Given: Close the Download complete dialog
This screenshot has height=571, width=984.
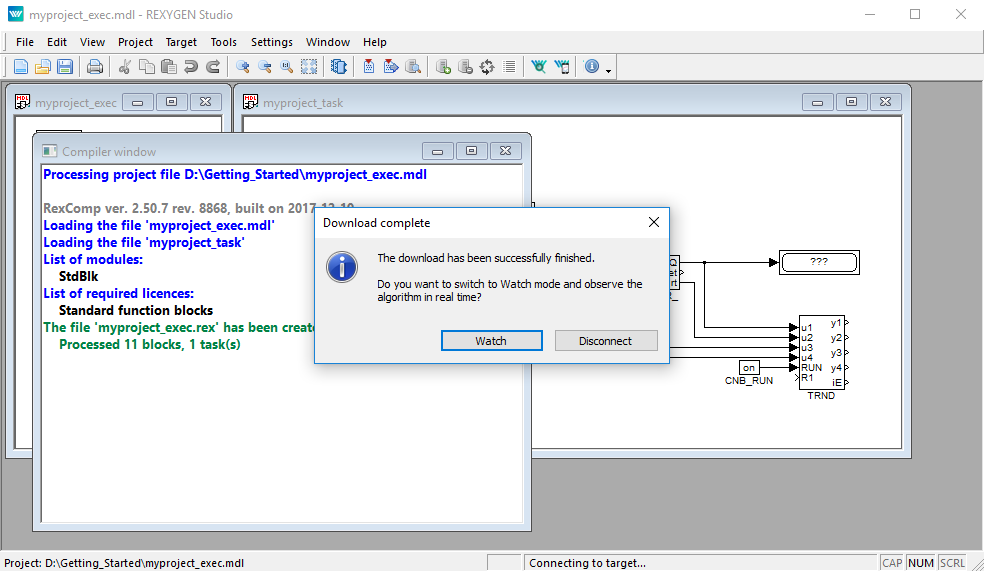Looking at the screenshot, I should (x=653, y=223).
